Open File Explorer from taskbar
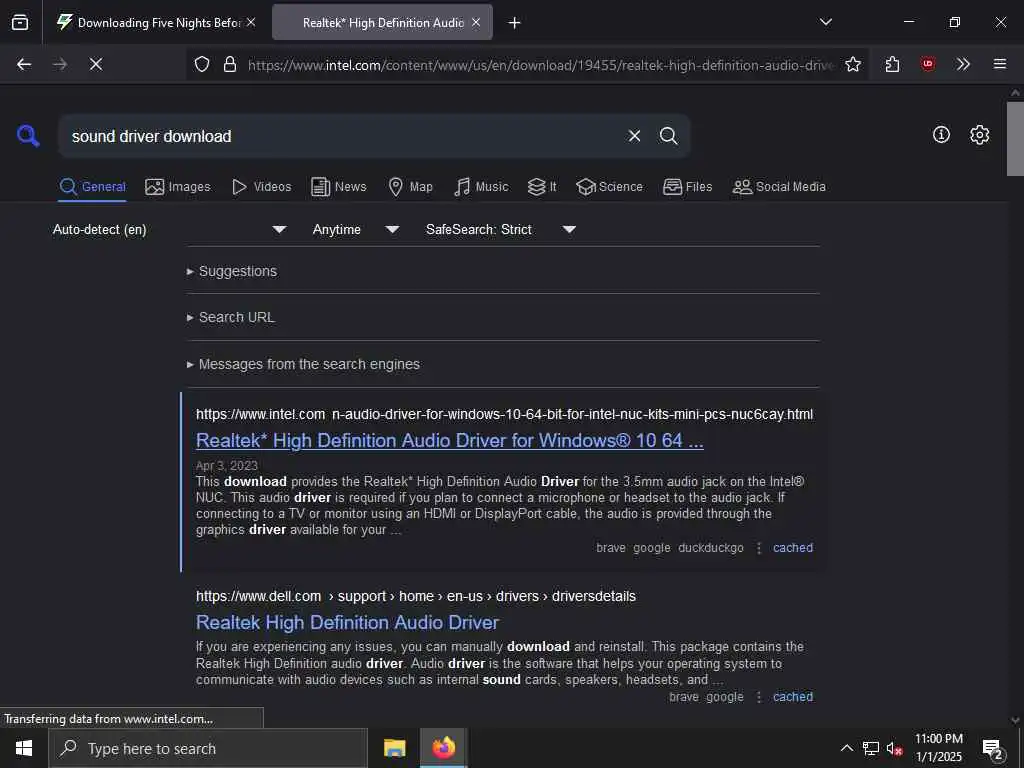The height and width of the screenshot is (768, 1024). tap(394, 748)
